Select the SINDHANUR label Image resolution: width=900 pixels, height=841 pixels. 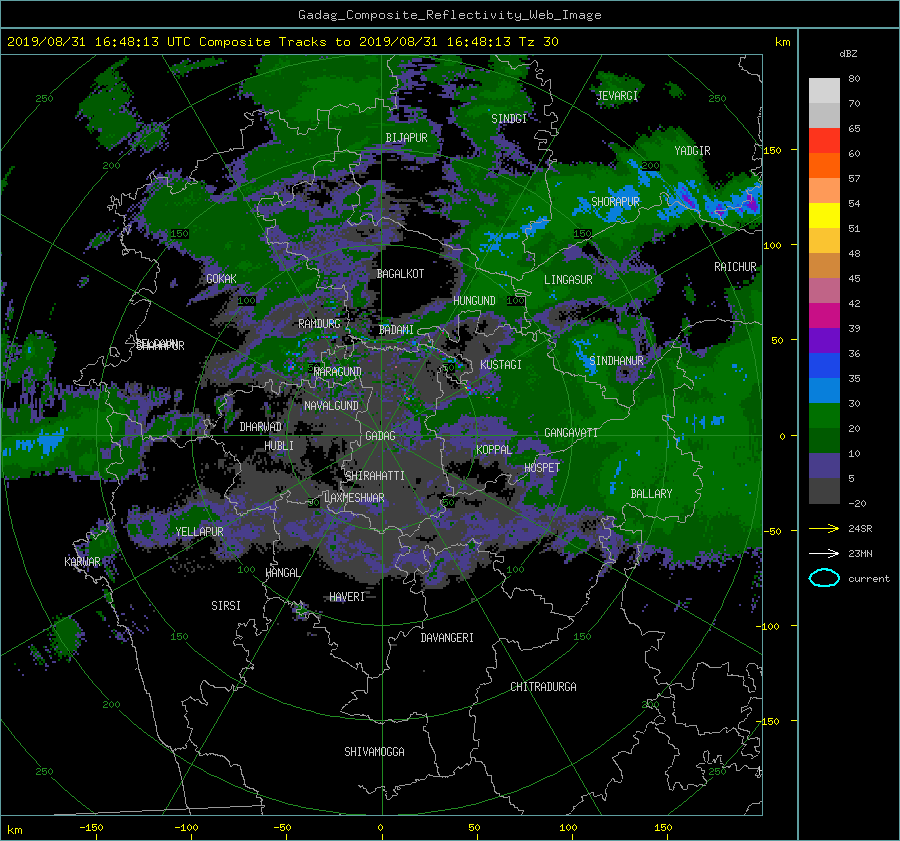click(616, 361)
